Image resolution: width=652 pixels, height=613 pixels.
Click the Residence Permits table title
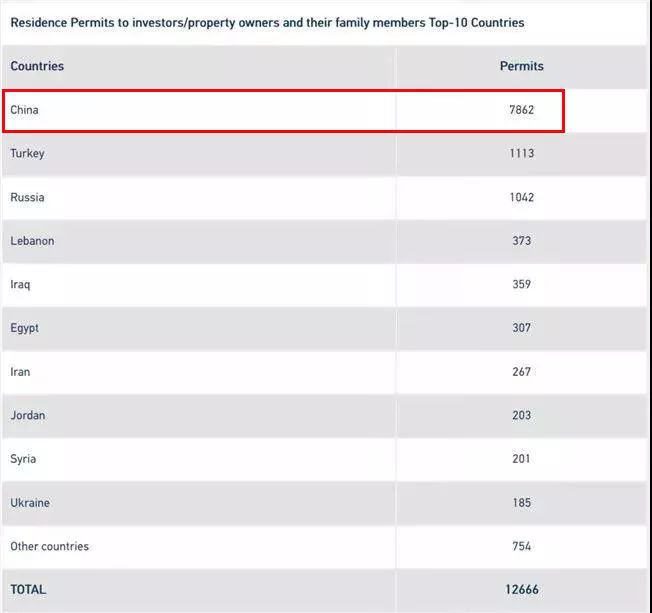click(x=267, y=22)
